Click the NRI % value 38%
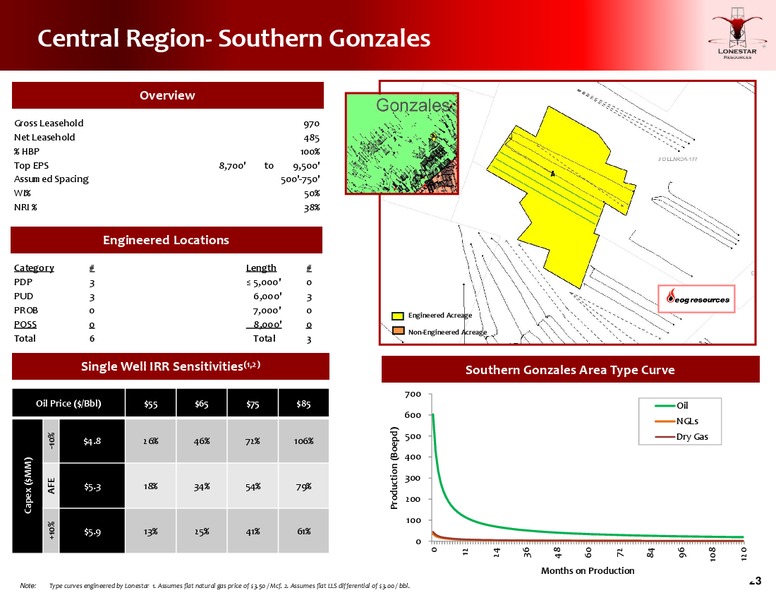Image resolution: width=776 pixels, height=600 pixels. 312,207
